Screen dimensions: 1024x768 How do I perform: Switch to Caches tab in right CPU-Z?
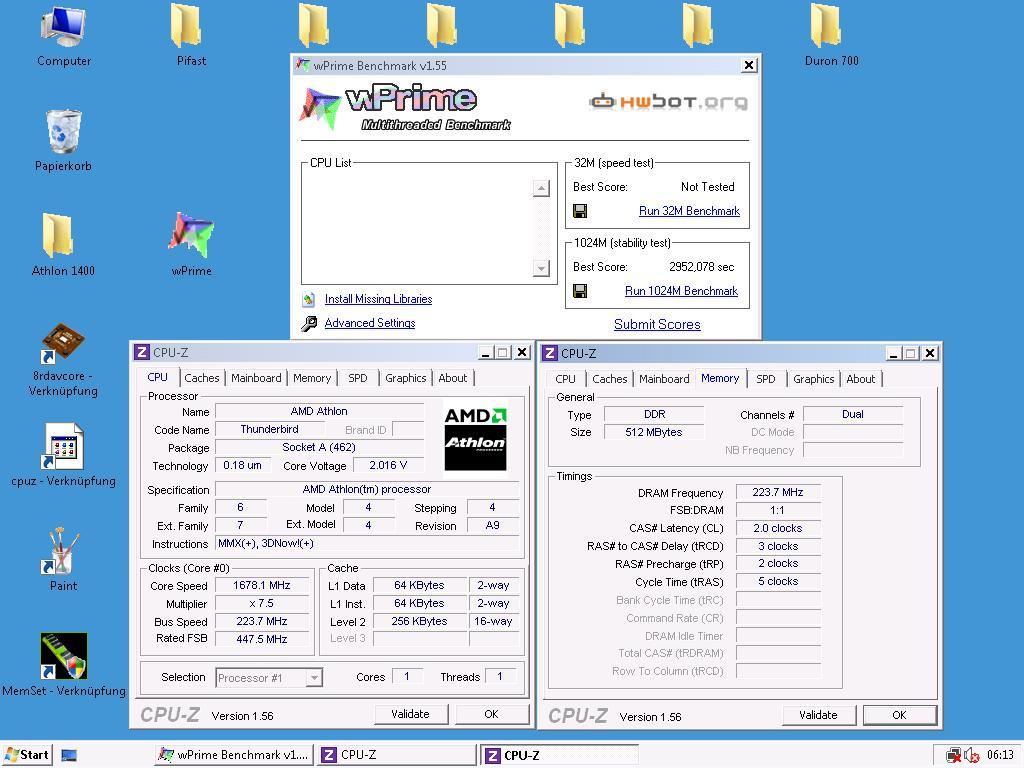610,379
